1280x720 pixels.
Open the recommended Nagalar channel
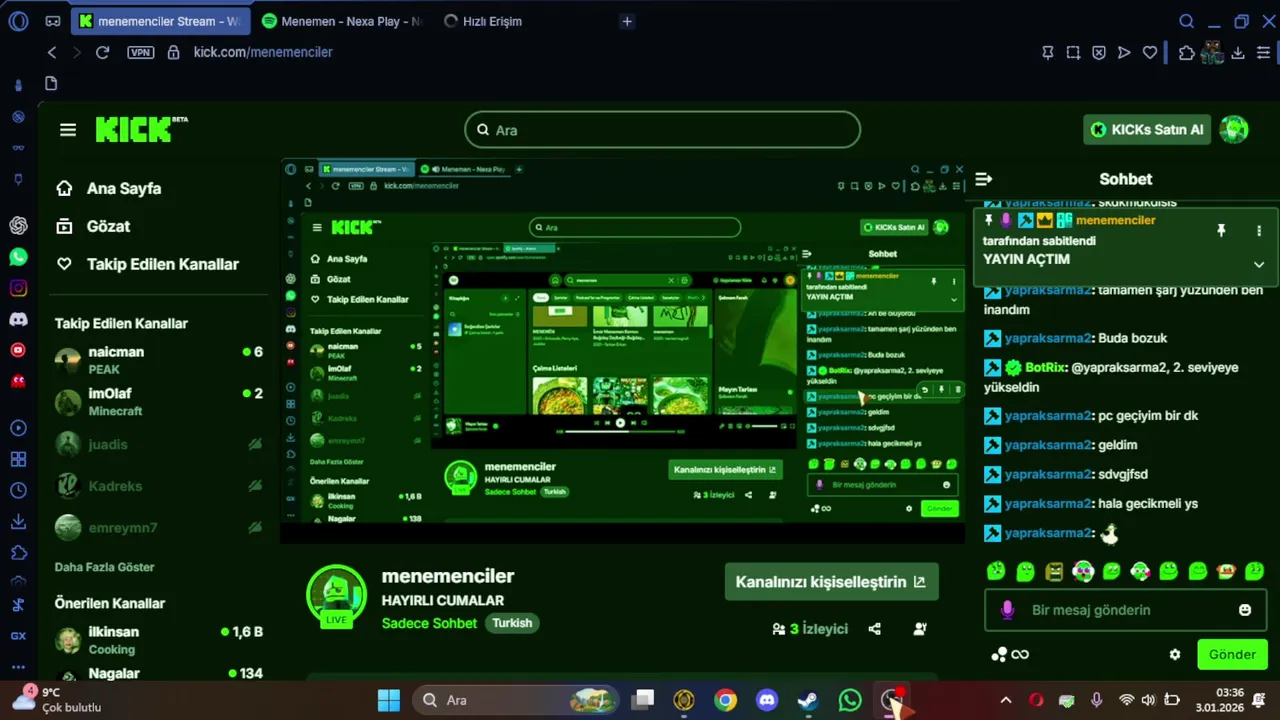[x=159, y=674]
